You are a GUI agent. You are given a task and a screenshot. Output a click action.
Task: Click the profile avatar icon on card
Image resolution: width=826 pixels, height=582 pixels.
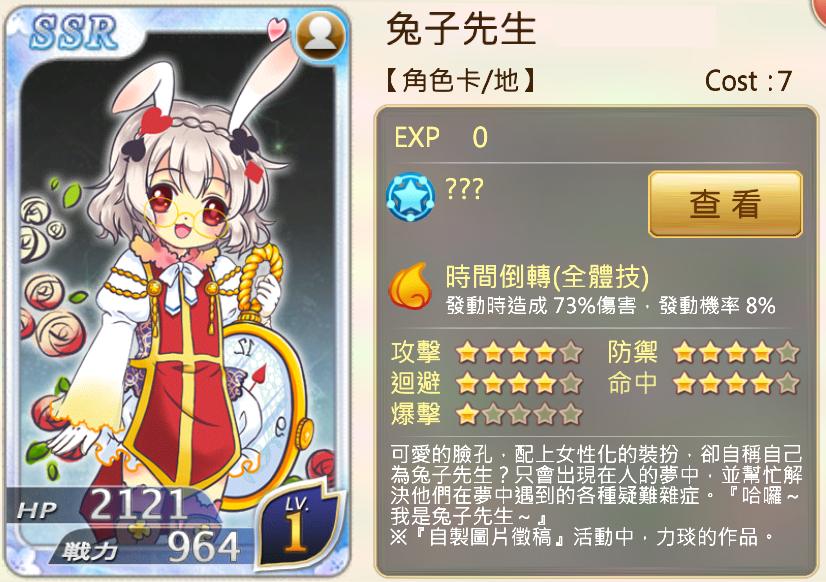320,36
